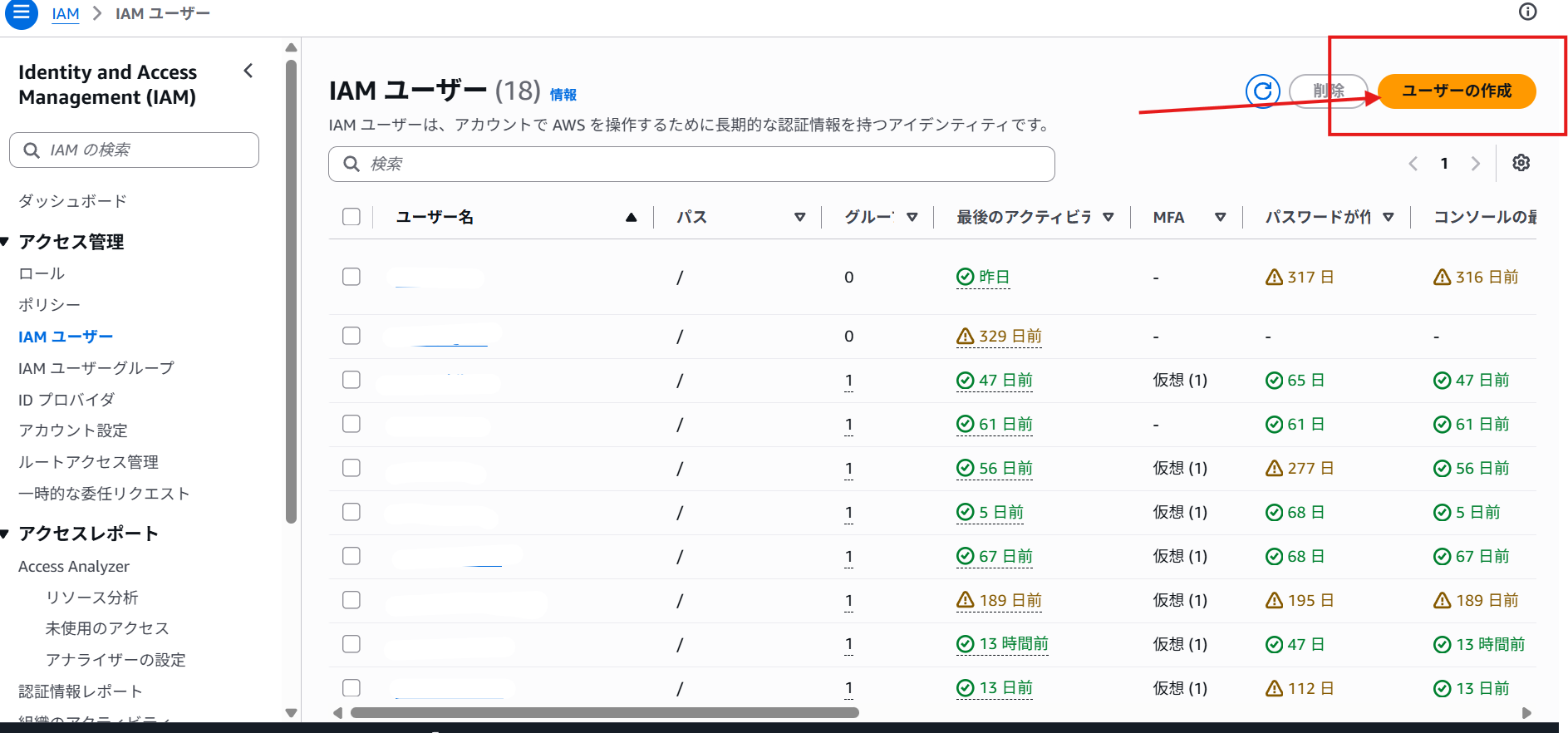Open the 情報 info link
Viewport: 1568px width, 733px height.
click(x=563, y=95)
